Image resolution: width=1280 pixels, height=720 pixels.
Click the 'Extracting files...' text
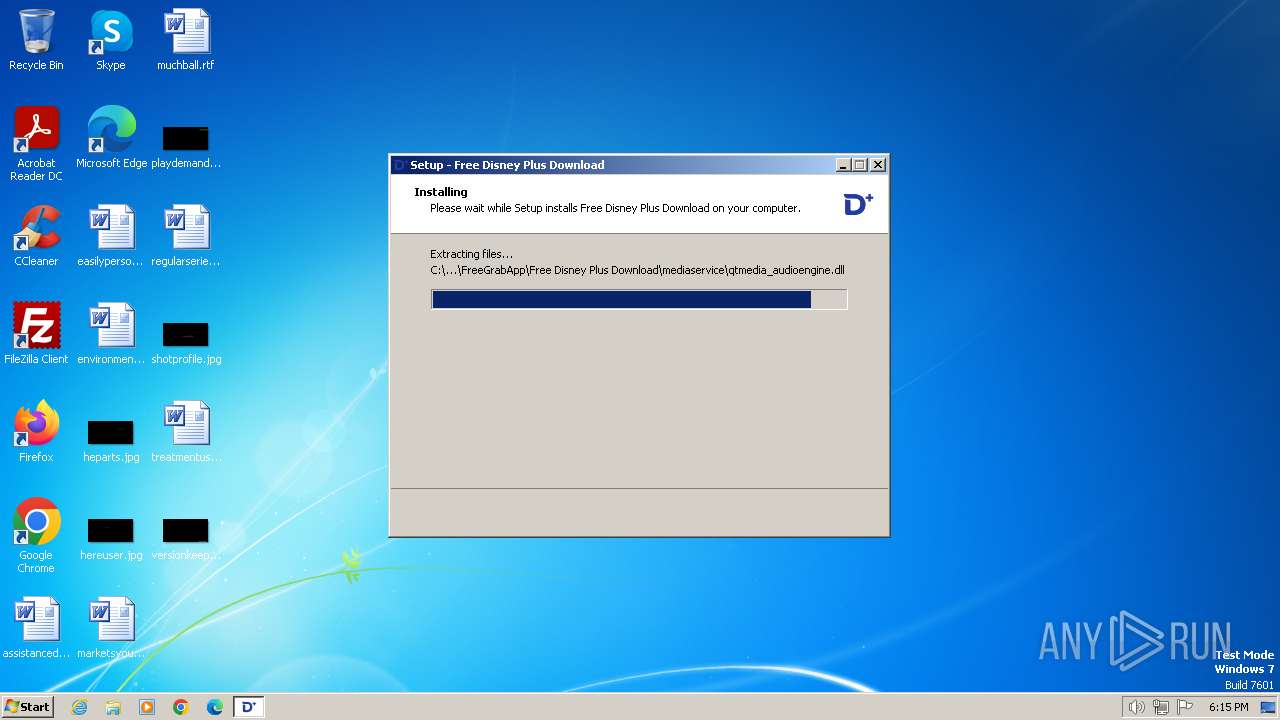click(471, 254)
